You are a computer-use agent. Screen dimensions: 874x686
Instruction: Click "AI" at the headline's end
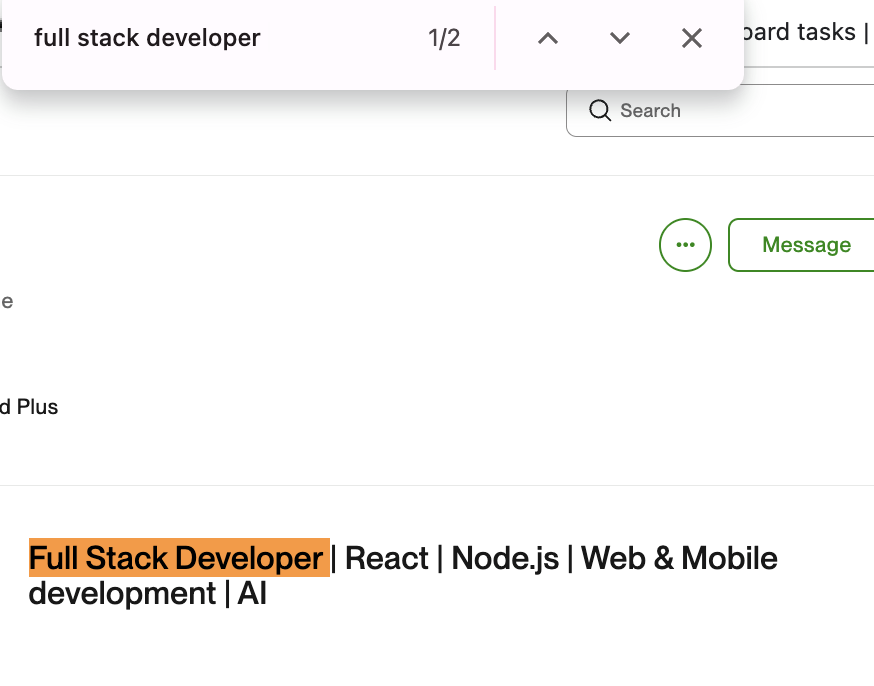252,594
